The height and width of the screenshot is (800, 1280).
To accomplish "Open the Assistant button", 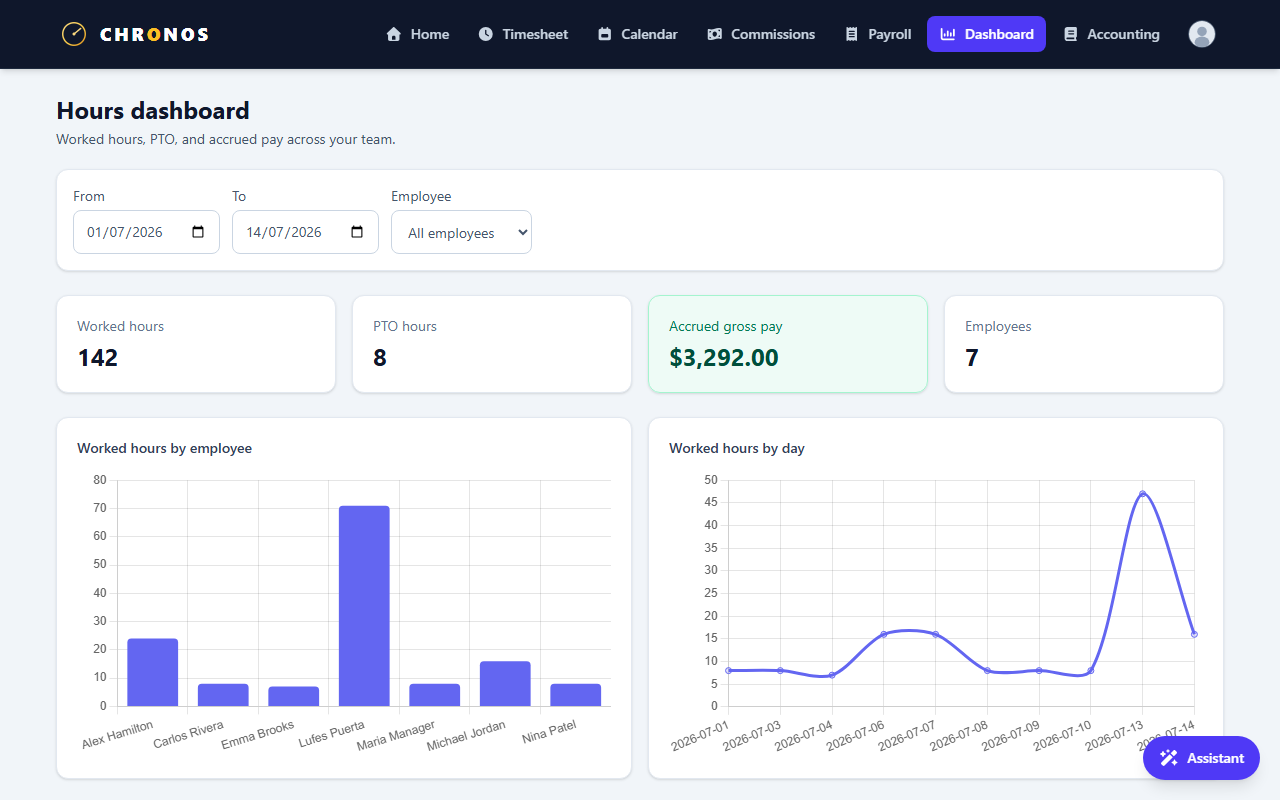I will [x=1201, y=758].
